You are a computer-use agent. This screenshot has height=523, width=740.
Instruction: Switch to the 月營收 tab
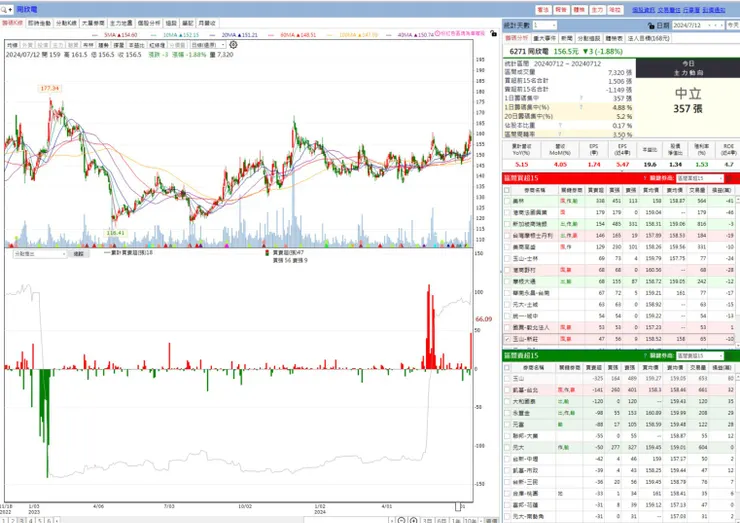(207, 23)
